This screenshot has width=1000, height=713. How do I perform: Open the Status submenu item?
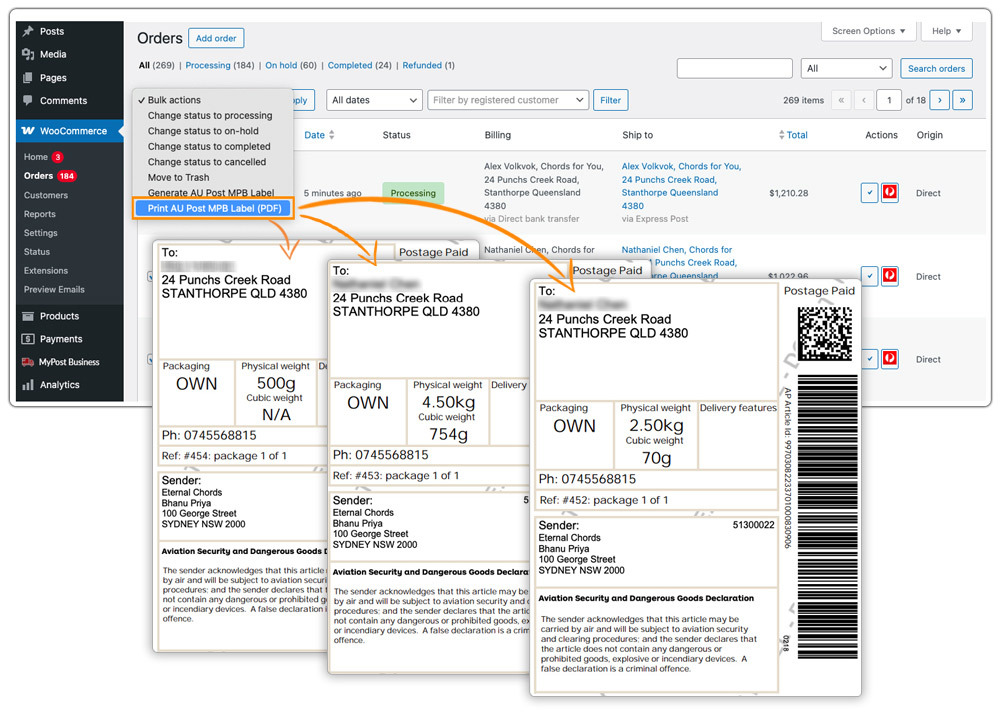click(36, 252)
